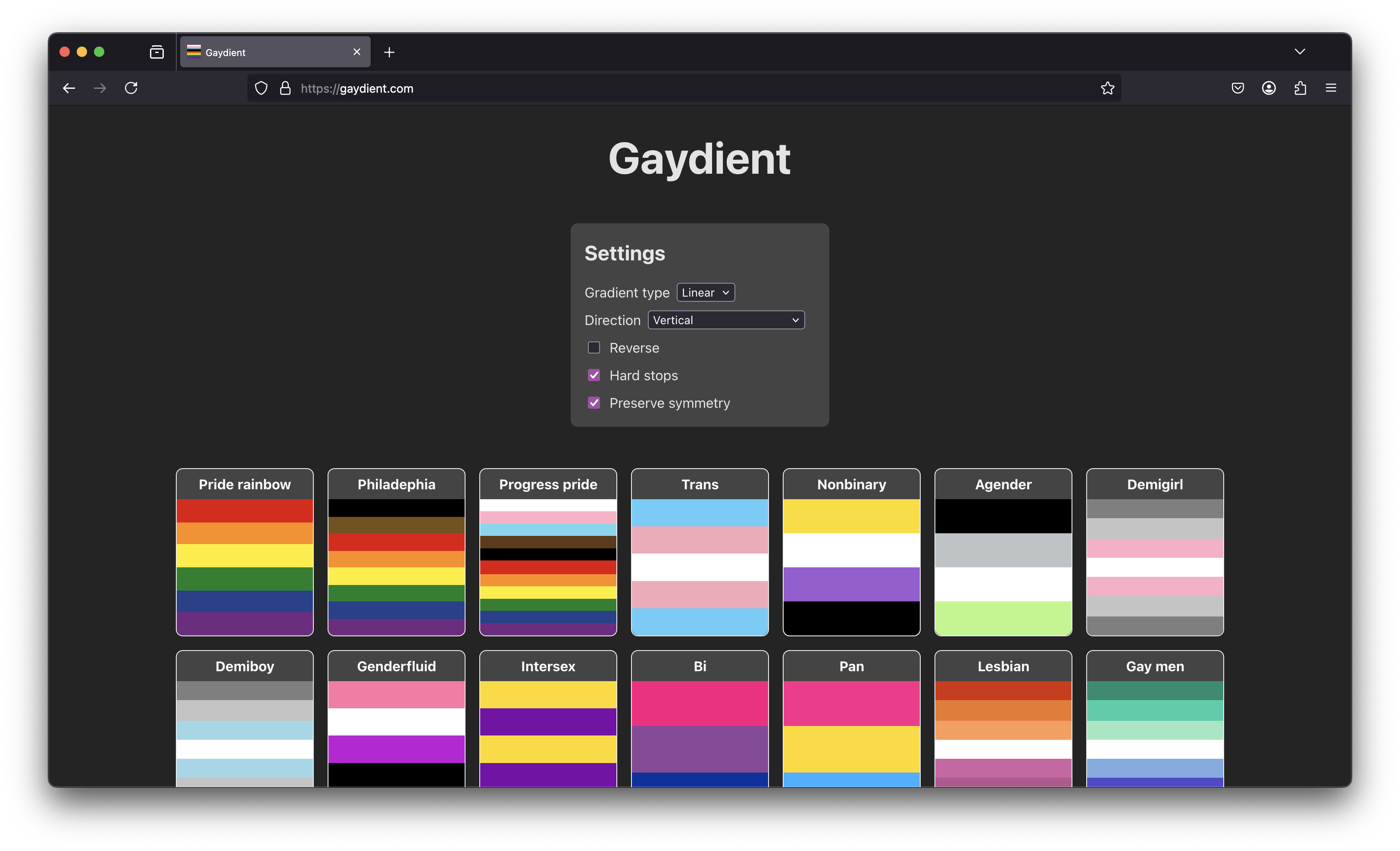1400x851 pixels.
Task: Disable Preserve symmetry checkbox
Action: pos(594,403)
